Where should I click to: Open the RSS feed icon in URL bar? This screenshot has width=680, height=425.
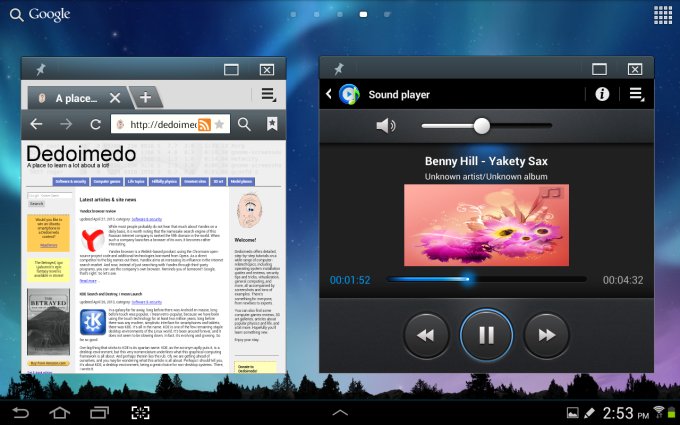(x=204, y=124)
